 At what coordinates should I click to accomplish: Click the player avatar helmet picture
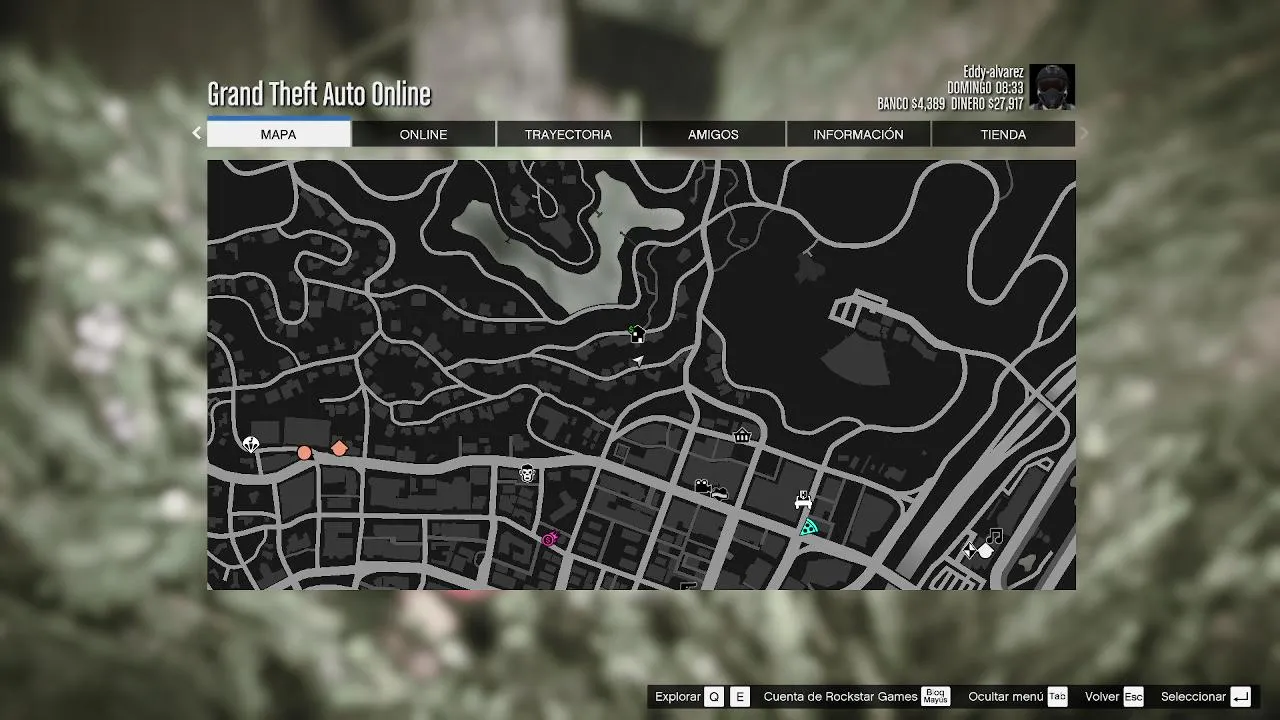(x=1052, y=87)
